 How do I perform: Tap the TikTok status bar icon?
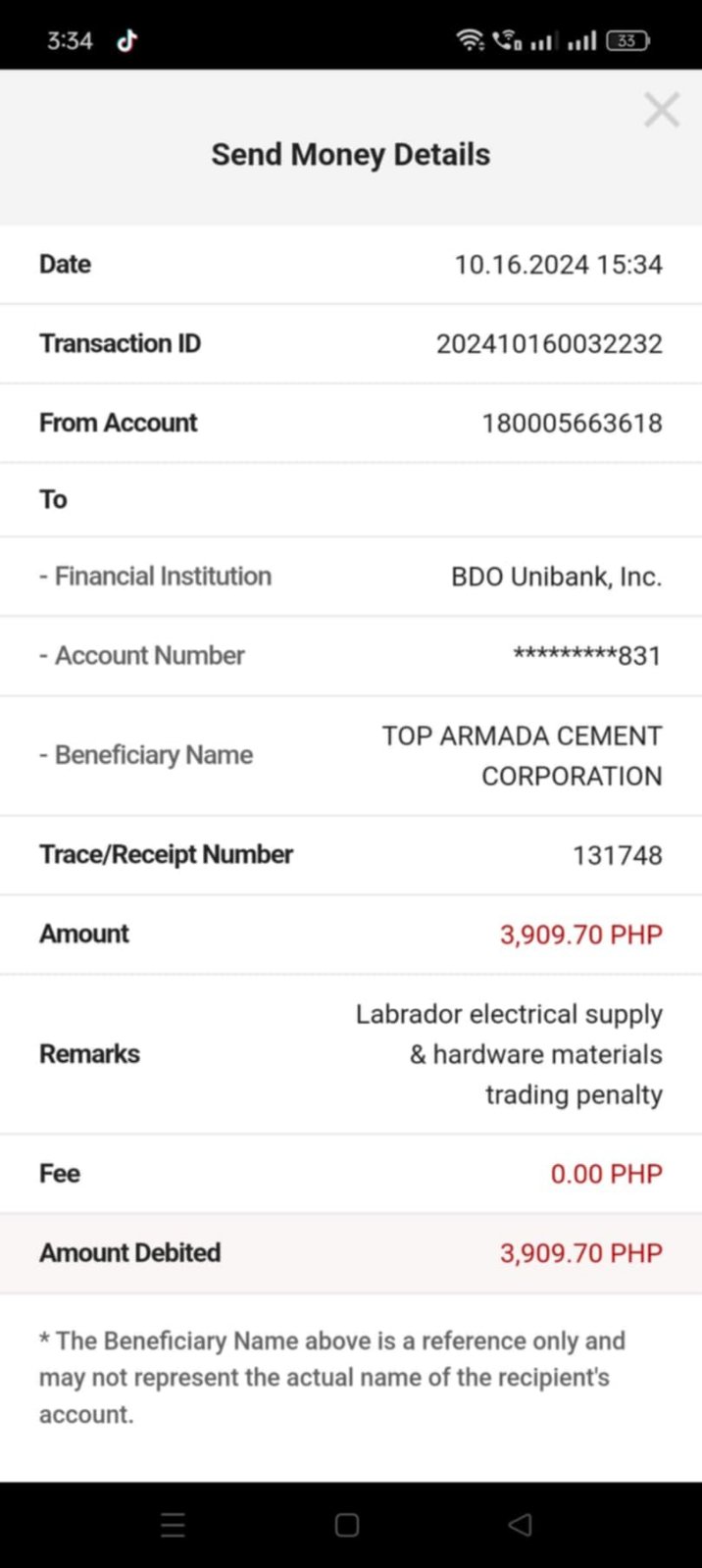(127, 40)
